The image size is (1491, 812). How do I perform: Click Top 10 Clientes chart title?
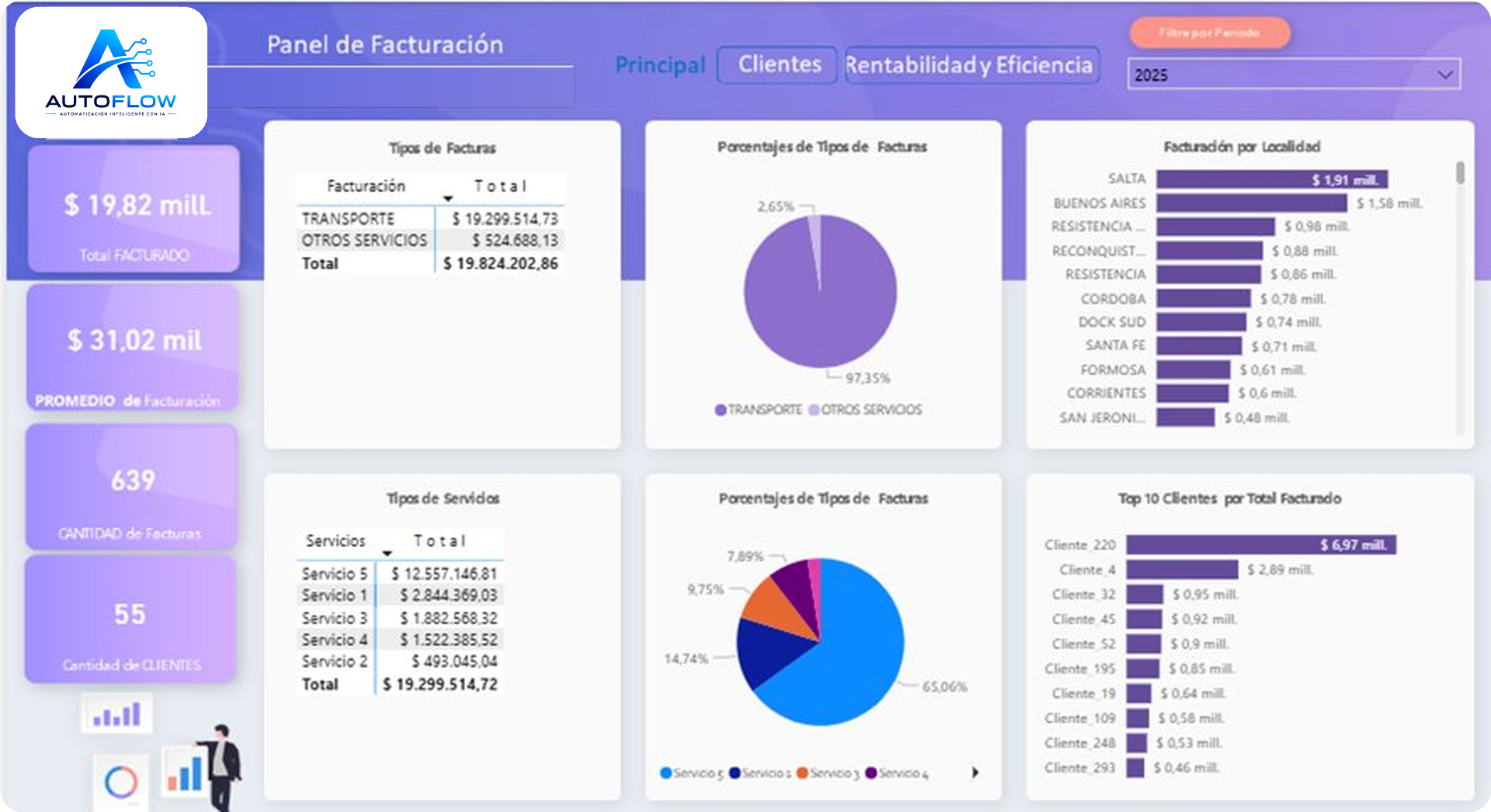coord(1230,498)
